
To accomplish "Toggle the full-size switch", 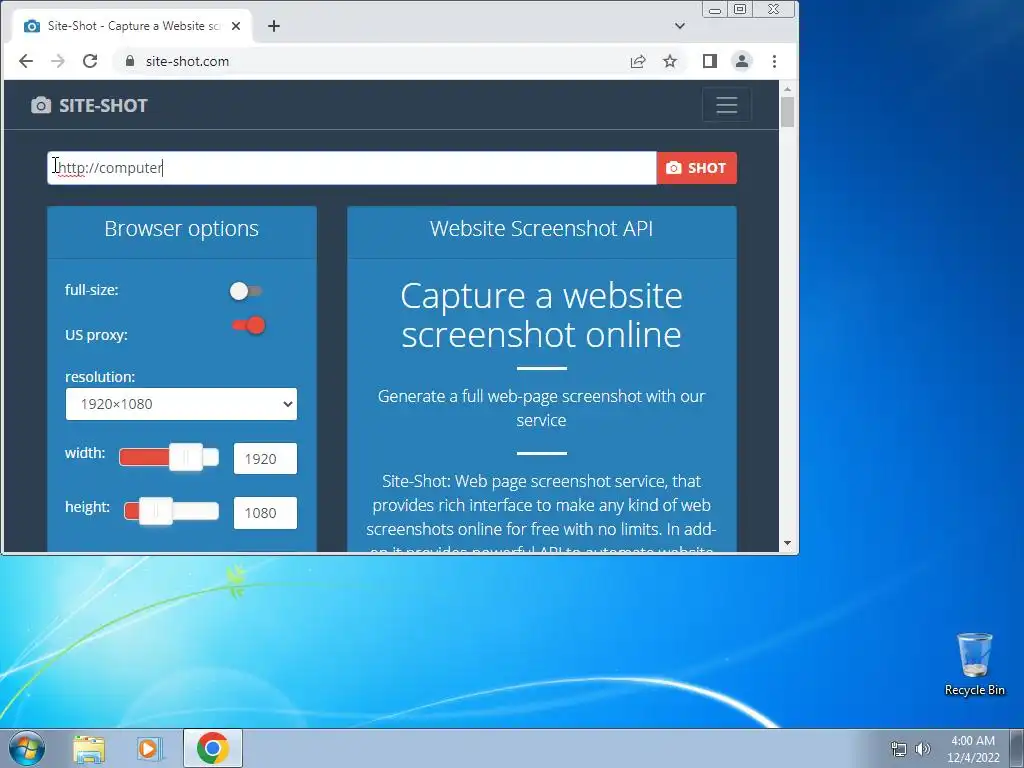I will click(x=246, y=291).
